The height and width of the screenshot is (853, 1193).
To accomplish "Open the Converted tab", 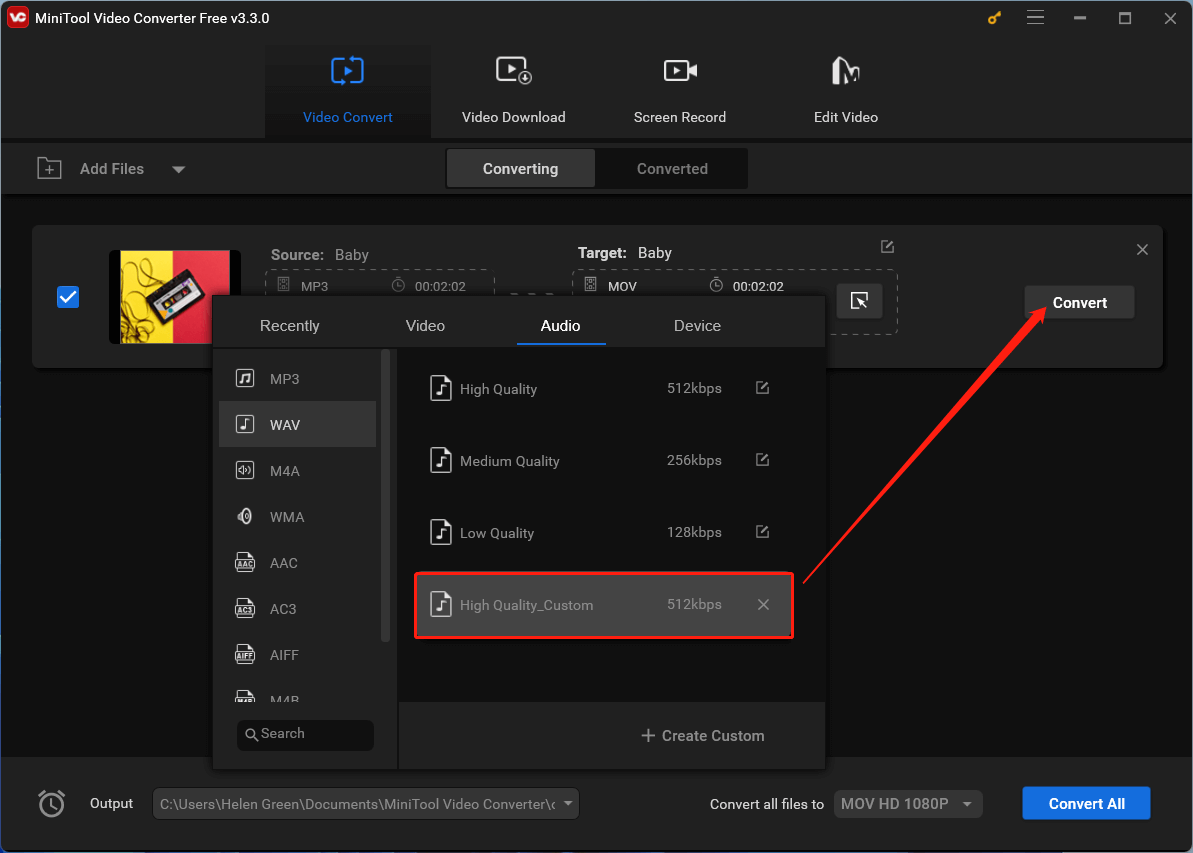I will coord(672,168).
